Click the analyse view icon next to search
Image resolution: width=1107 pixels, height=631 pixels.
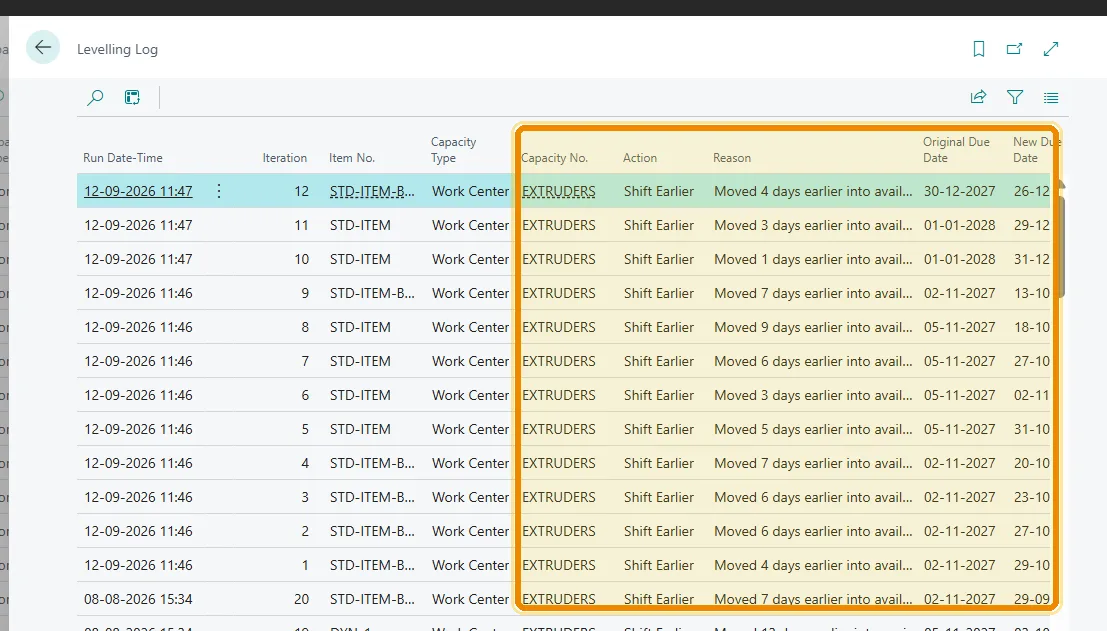point(132,97)
